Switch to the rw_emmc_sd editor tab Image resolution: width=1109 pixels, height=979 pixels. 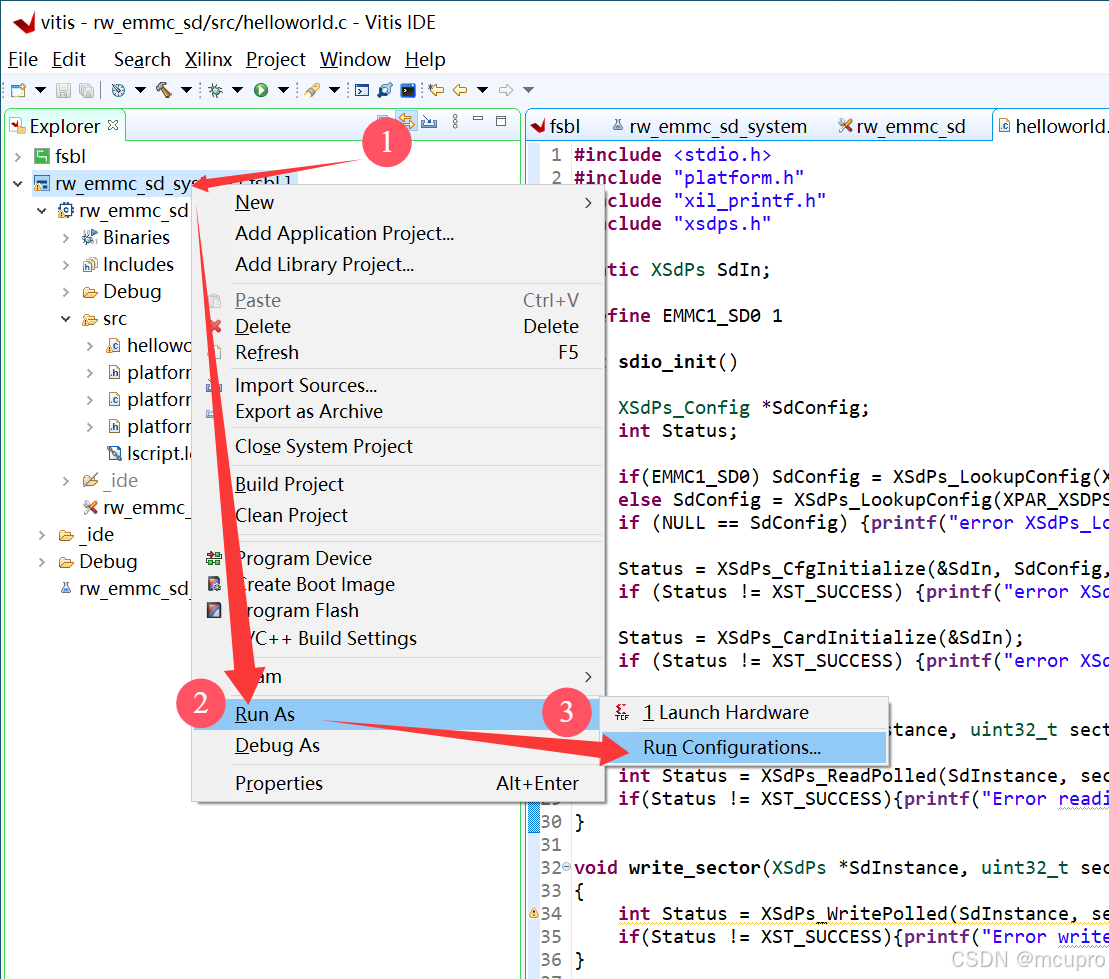(x=902, y=127)
